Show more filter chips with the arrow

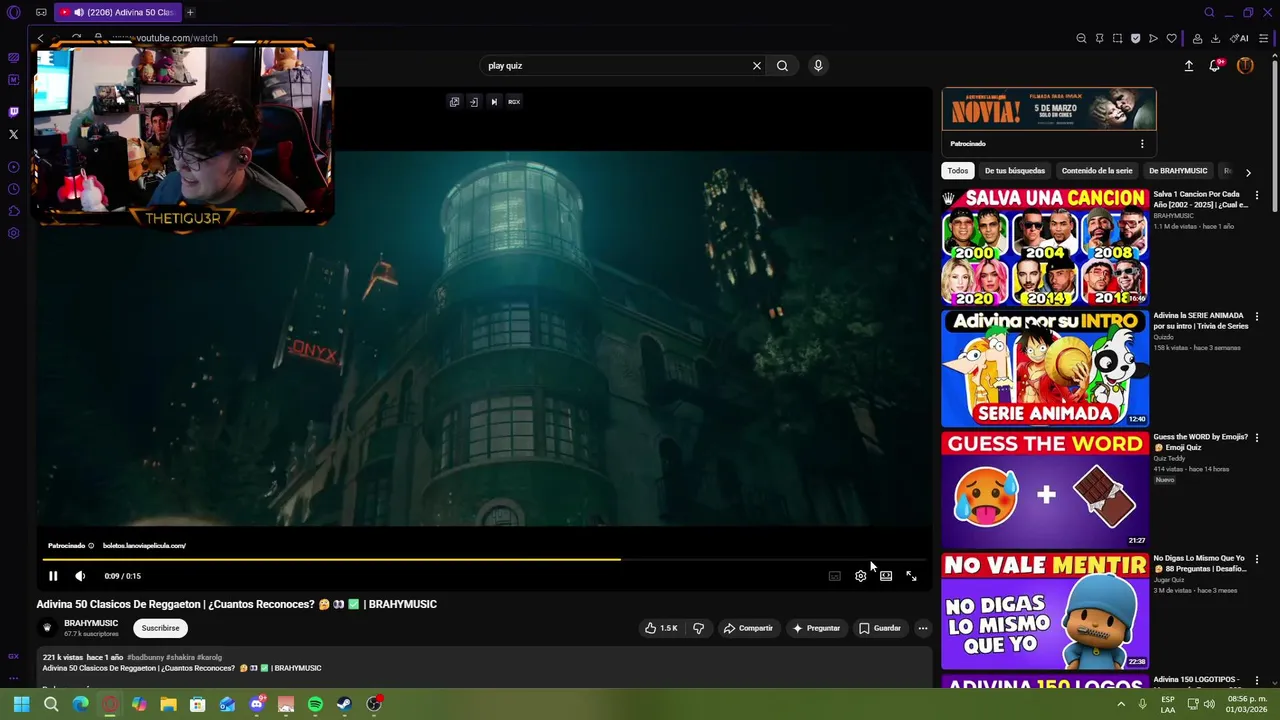(x=1248, y=172)
